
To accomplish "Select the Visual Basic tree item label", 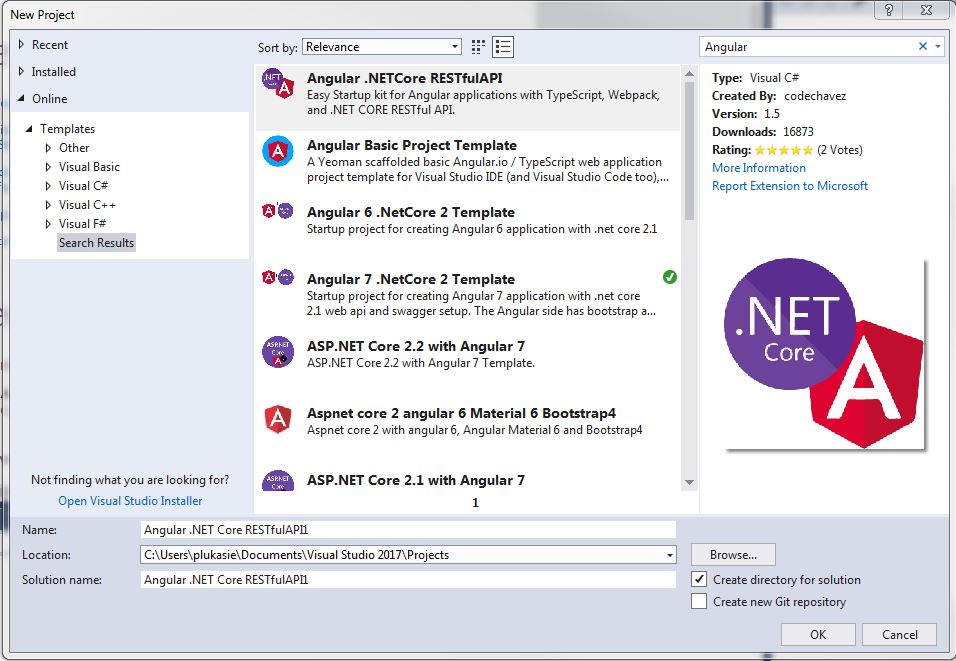I will click(89, 166).
